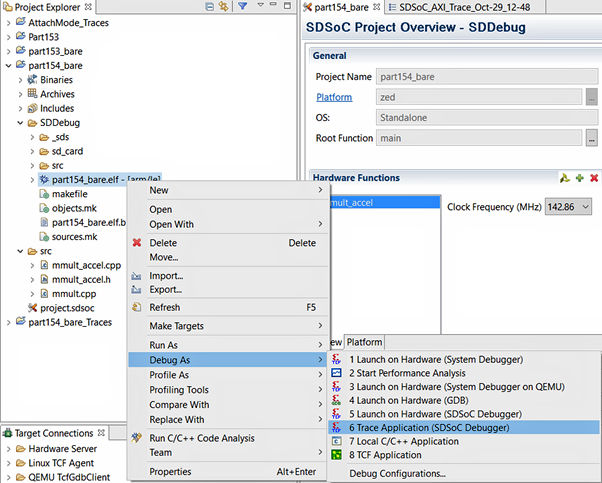This screenshot has width=602, height=483.
Task: Select objects.mk file
Action: (74, 208)
